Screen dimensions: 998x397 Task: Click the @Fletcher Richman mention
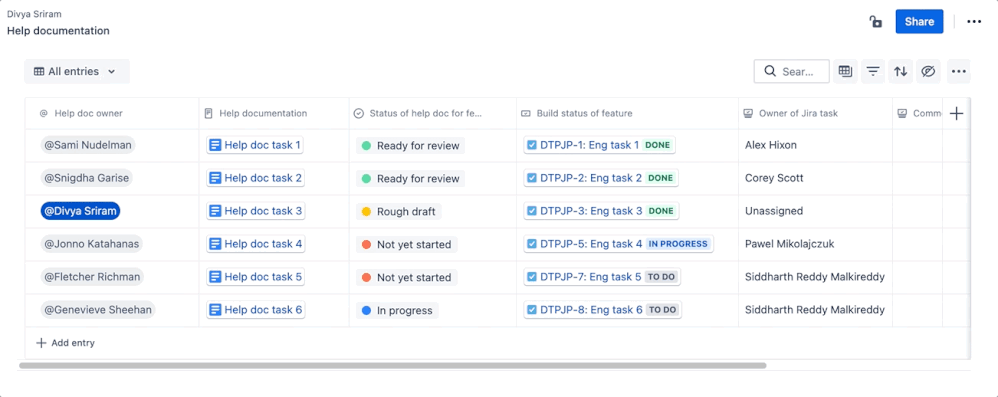(x=92, y=277)
